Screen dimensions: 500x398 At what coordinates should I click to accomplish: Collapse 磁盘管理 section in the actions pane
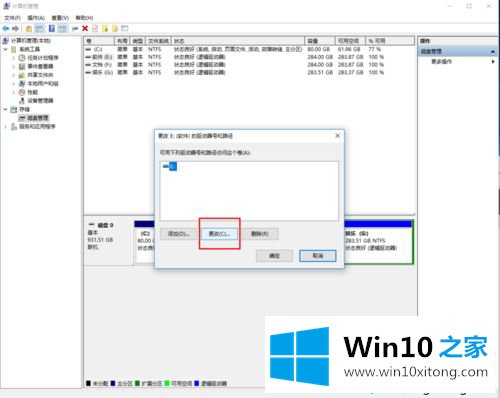coord(493,52)
